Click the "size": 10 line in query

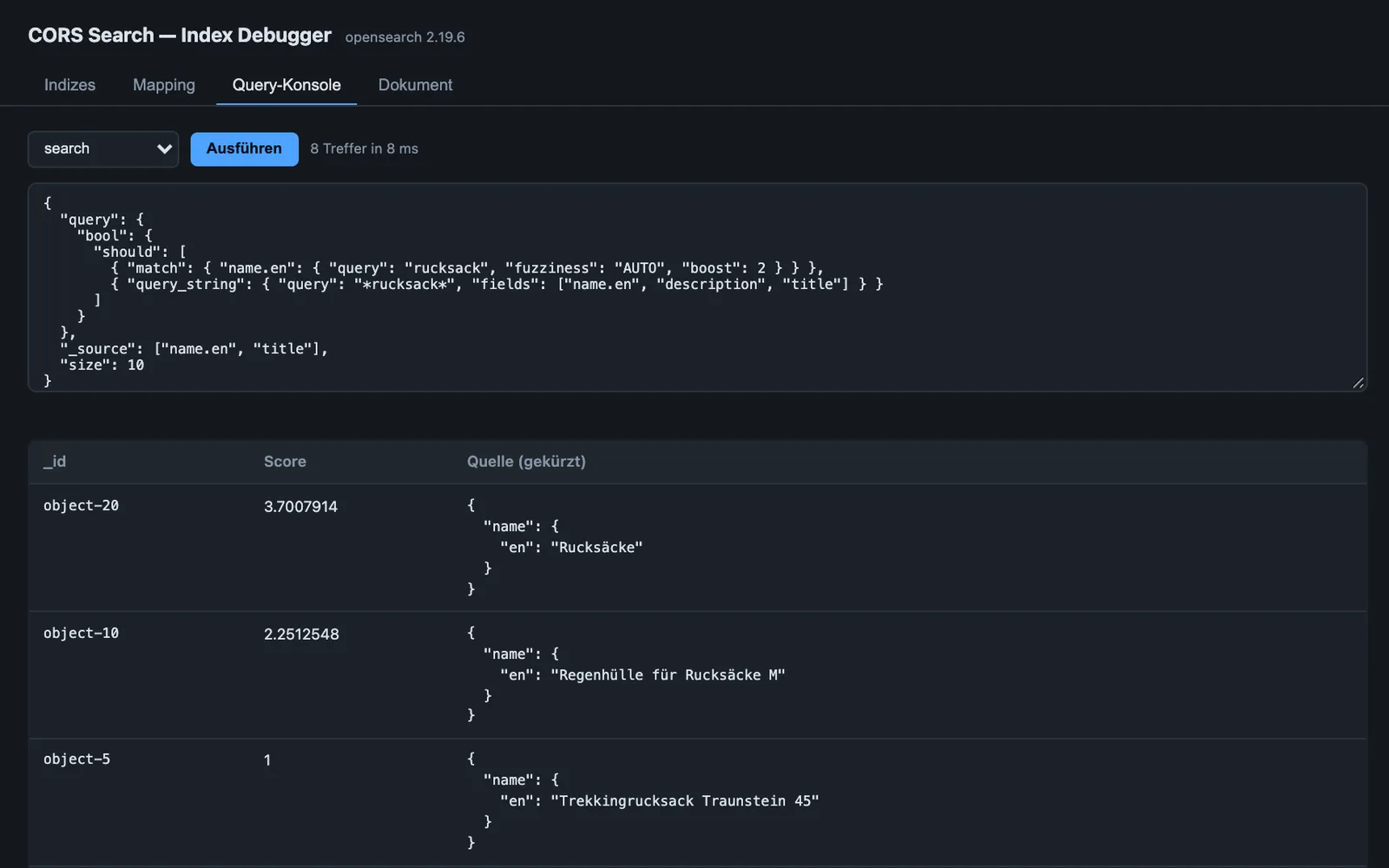[102, 365]
